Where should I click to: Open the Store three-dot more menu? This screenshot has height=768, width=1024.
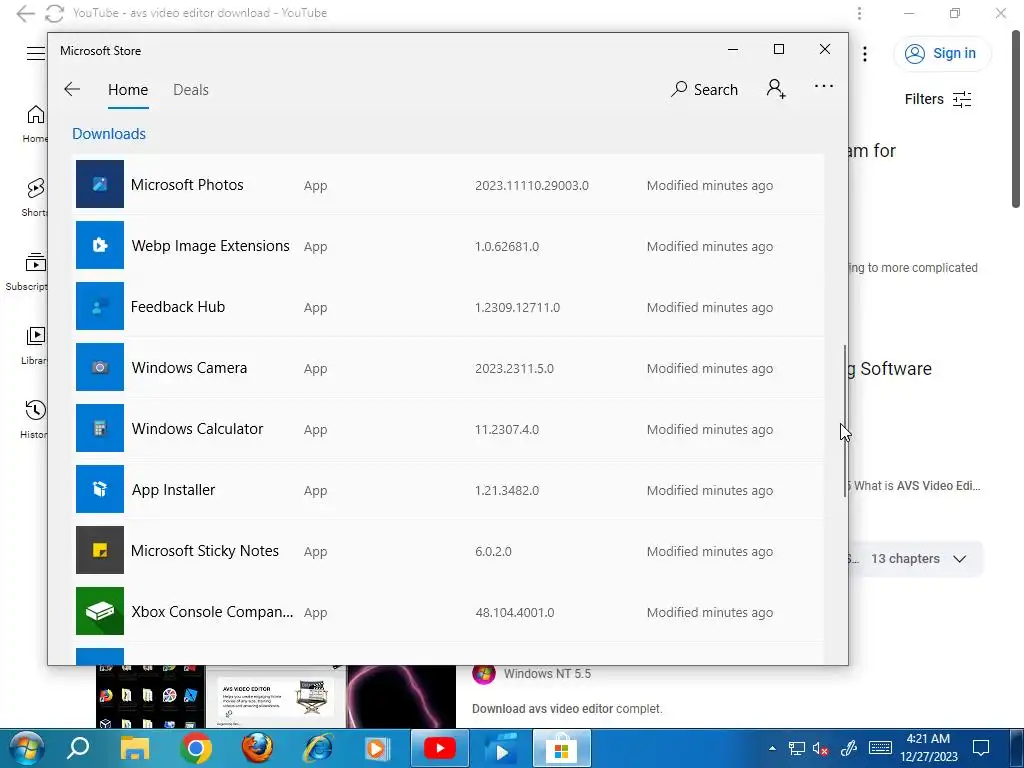(824, 86)
